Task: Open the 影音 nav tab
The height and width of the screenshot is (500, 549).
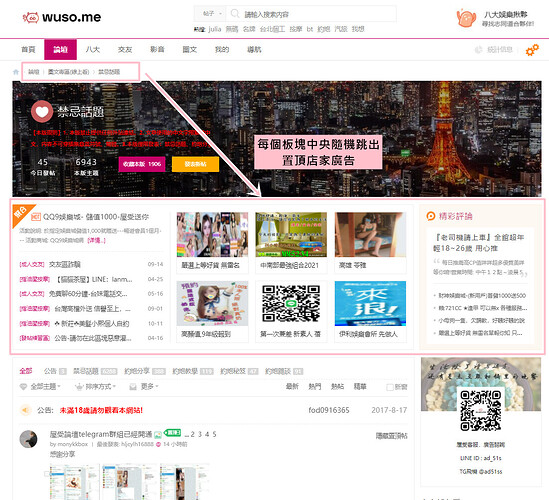Action: pyautogui.click(x=157, y=50)
